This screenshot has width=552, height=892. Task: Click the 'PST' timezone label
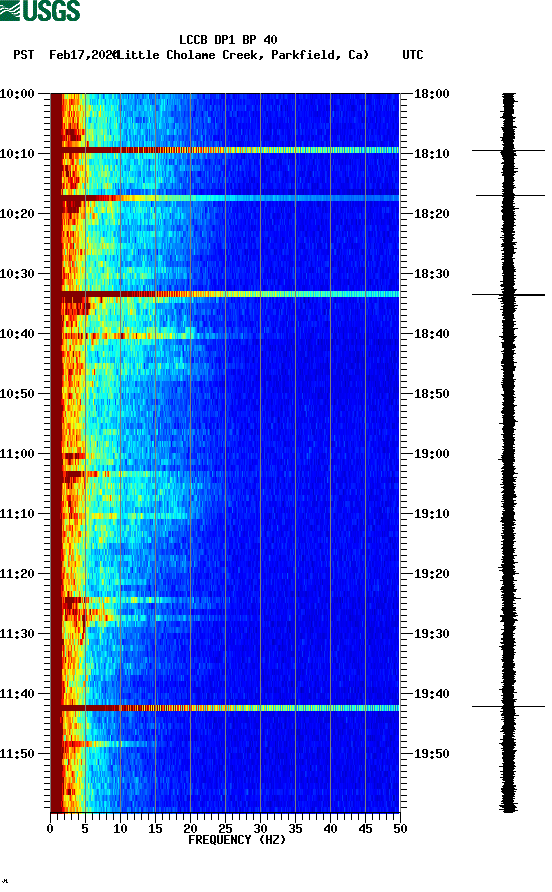24,55
